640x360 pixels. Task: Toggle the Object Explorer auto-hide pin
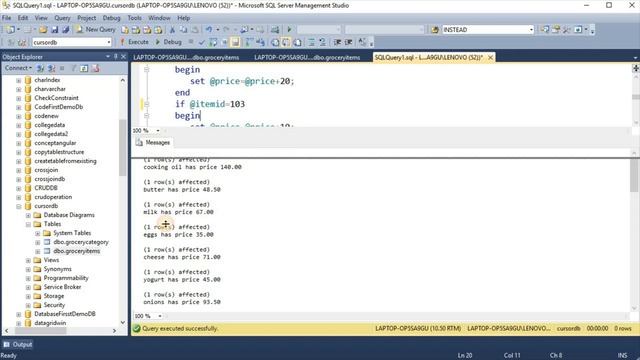116,57
